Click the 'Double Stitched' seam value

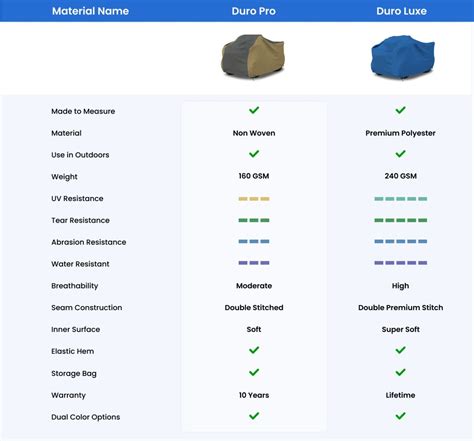(x=254, y=307)
